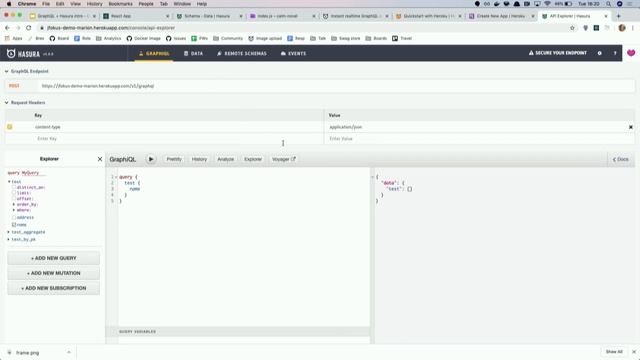Open the Docker image bookmark
640x360 pixels.
[144, 38]
